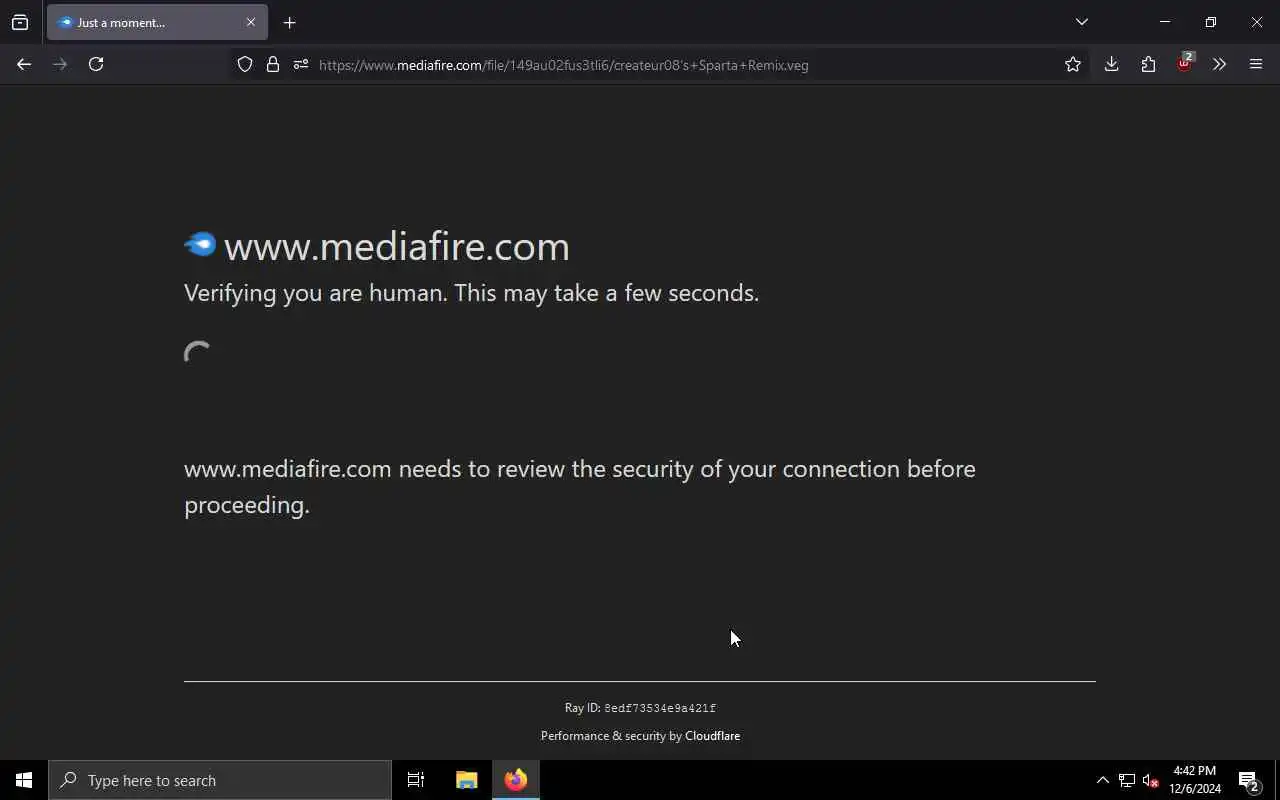Viewport: 1280px width, 800px height.
Task: View site security info via the padlock
Action: click(273, 65)
